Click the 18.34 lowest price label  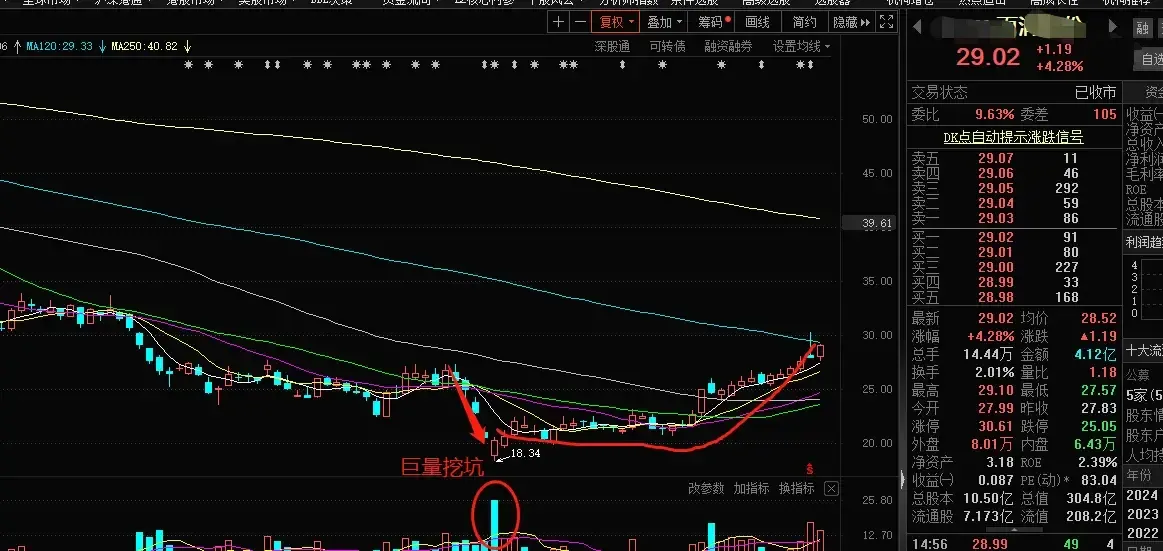pos(524,453)
